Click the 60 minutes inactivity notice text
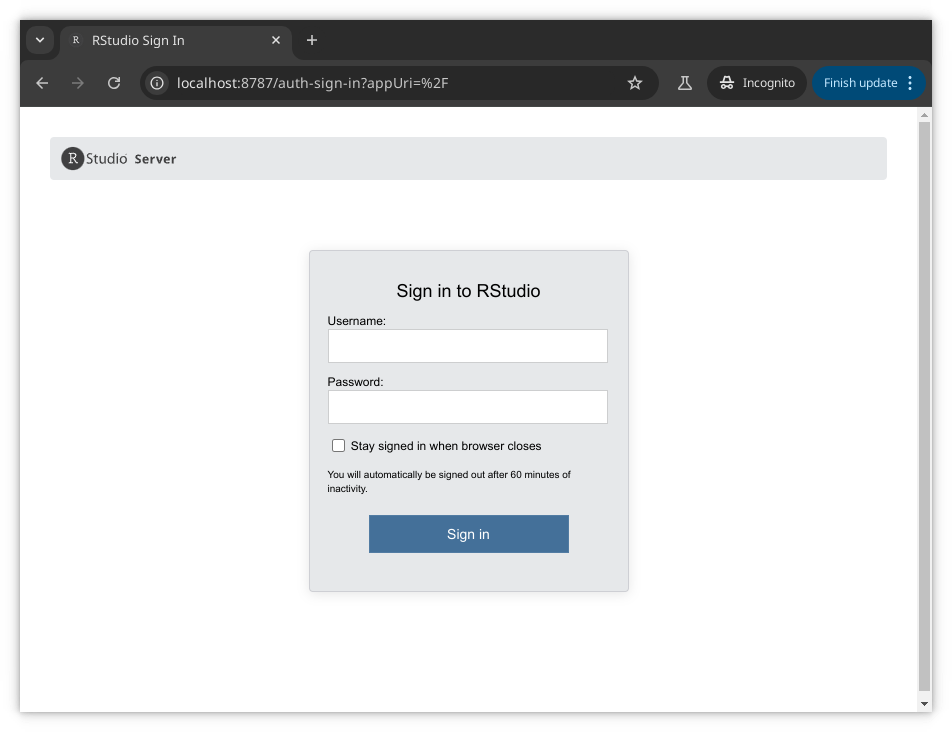952x732 pixels. click(x=449, y=481)
